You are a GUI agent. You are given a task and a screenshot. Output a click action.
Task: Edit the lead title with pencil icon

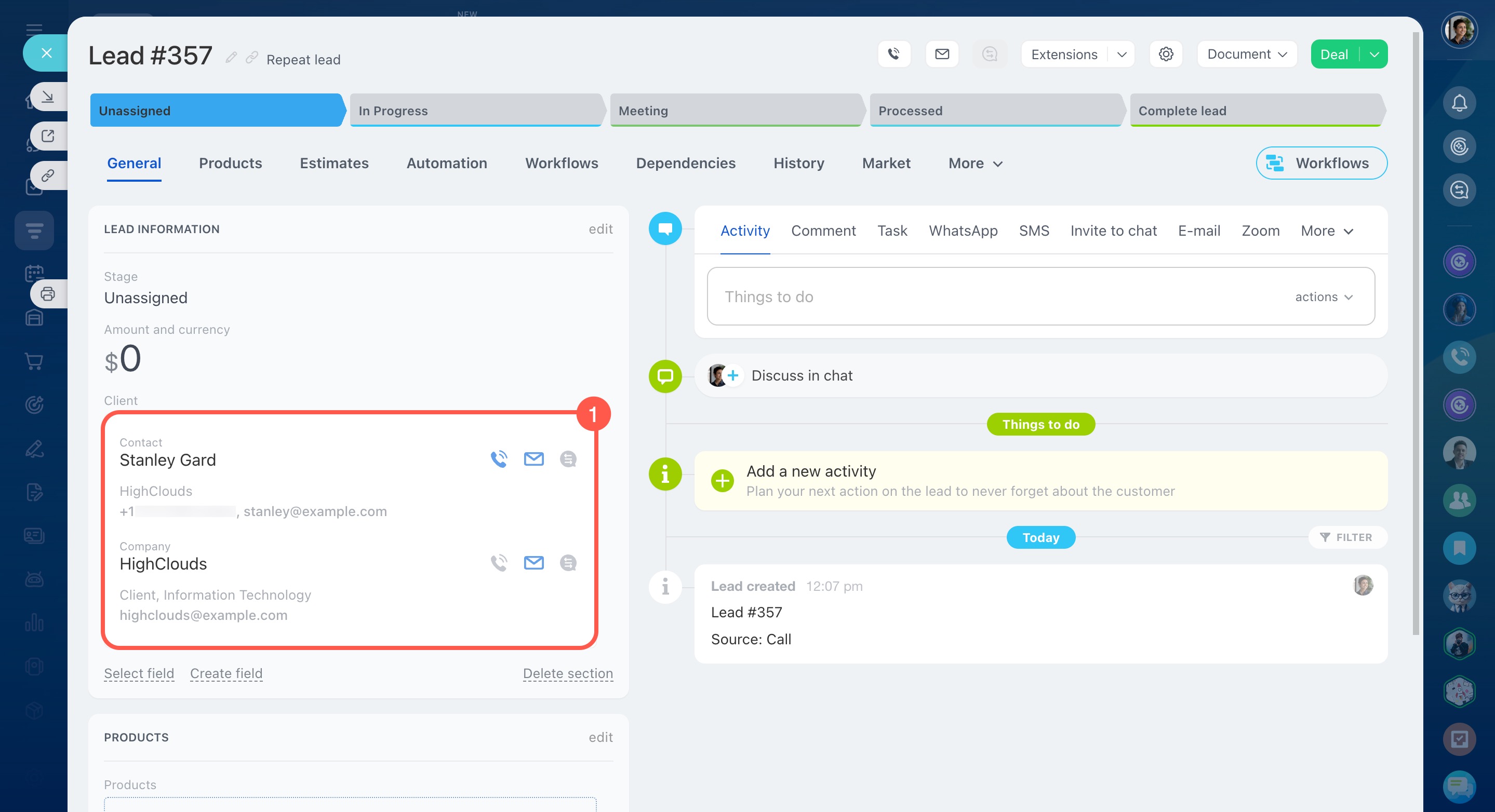(231, 58)
